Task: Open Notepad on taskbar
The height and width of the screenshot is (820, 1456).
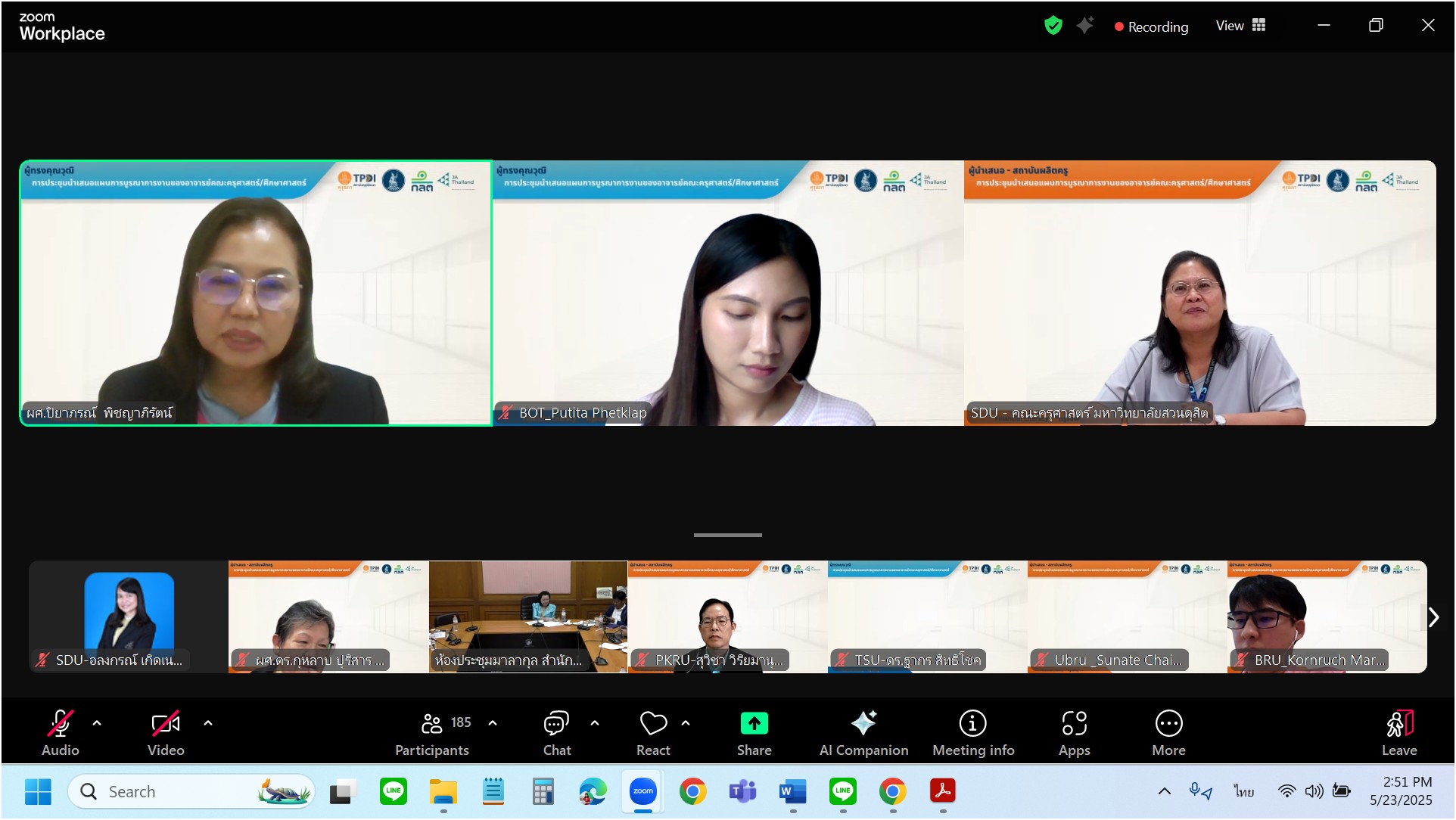Action: [x=493, y=791]
